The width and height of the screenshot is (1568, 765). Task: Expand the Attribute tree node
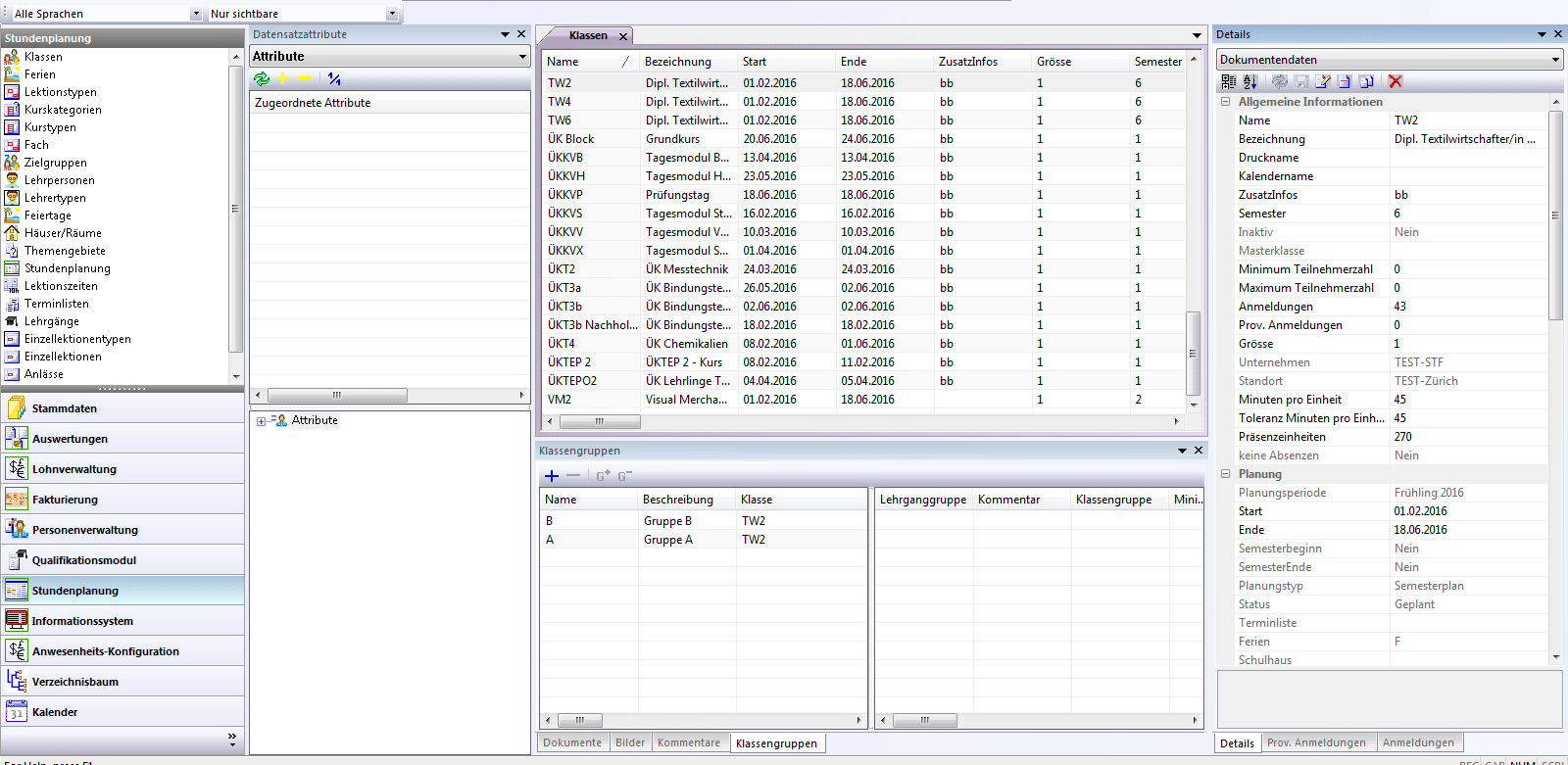pyautogui.click(x=261, y=421)
